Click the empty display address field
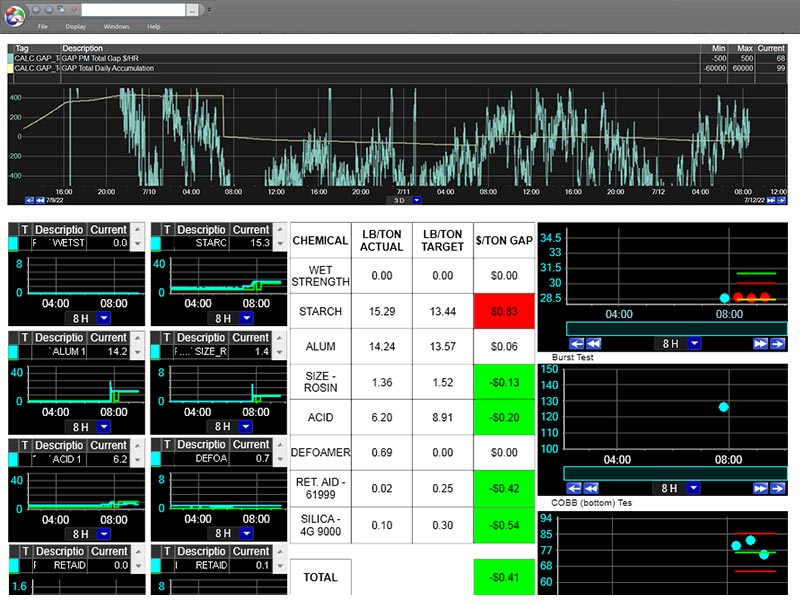 [134, 10]
